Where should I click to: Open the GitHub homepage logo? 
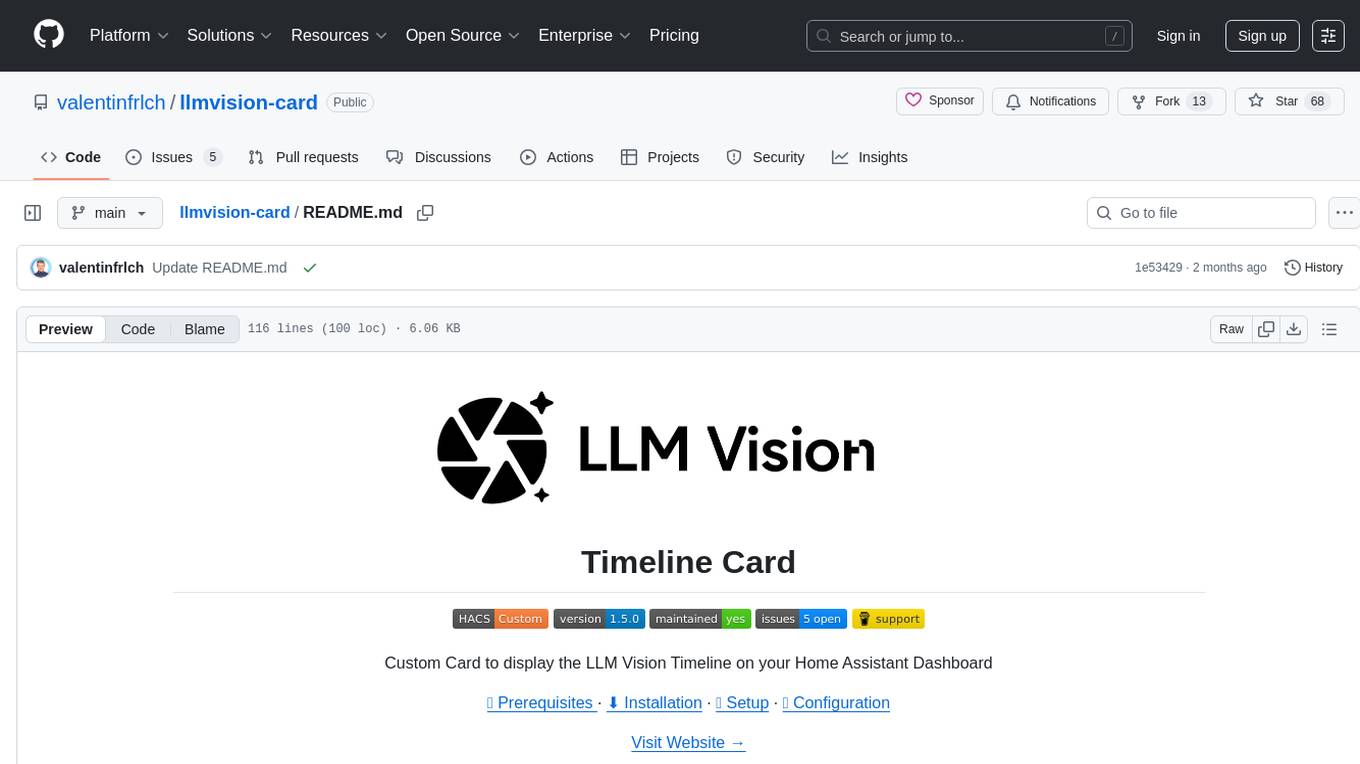click(49, 35)
